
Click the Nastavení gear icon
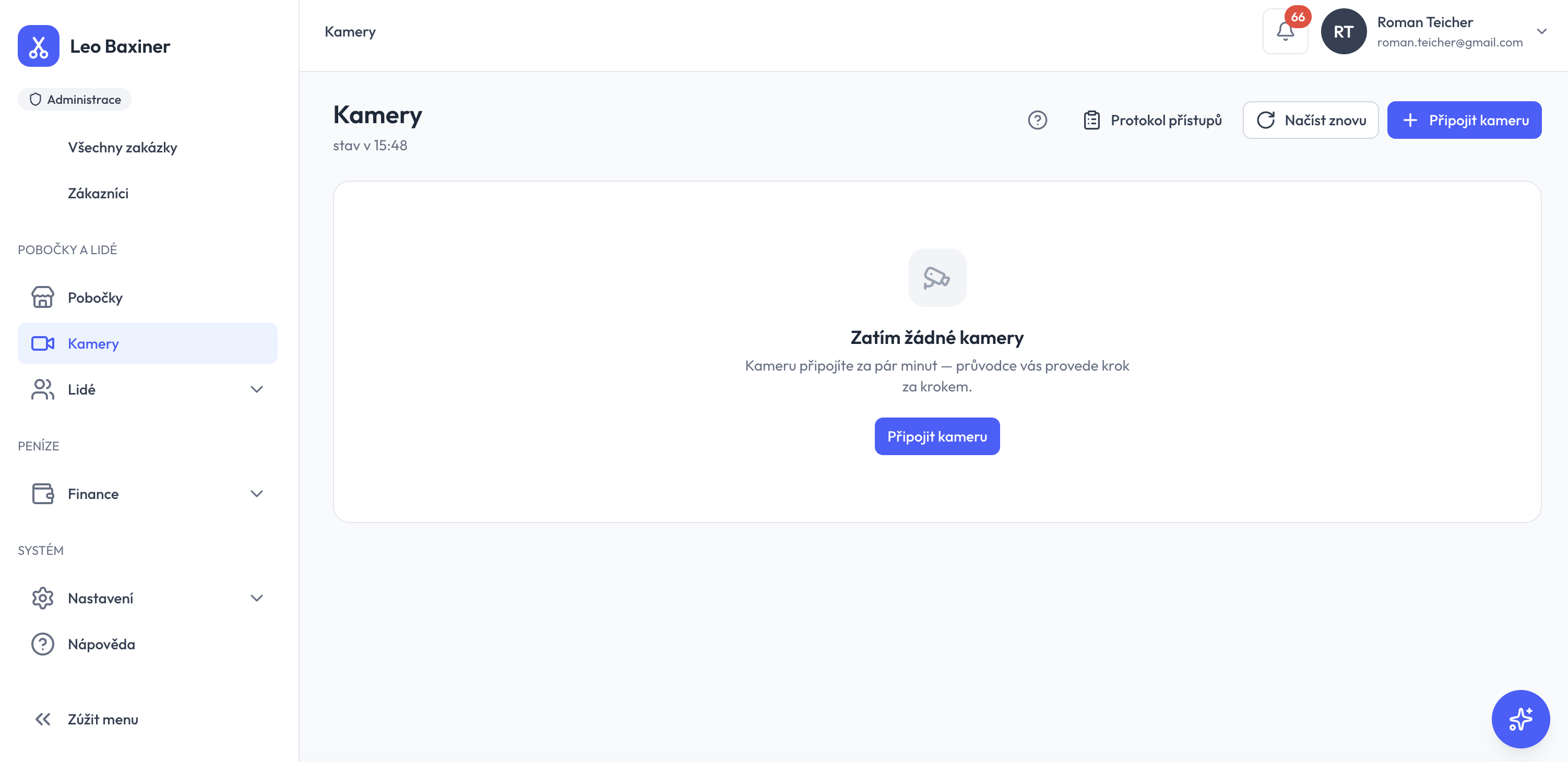pyautogui.click(x=43, y=598)
